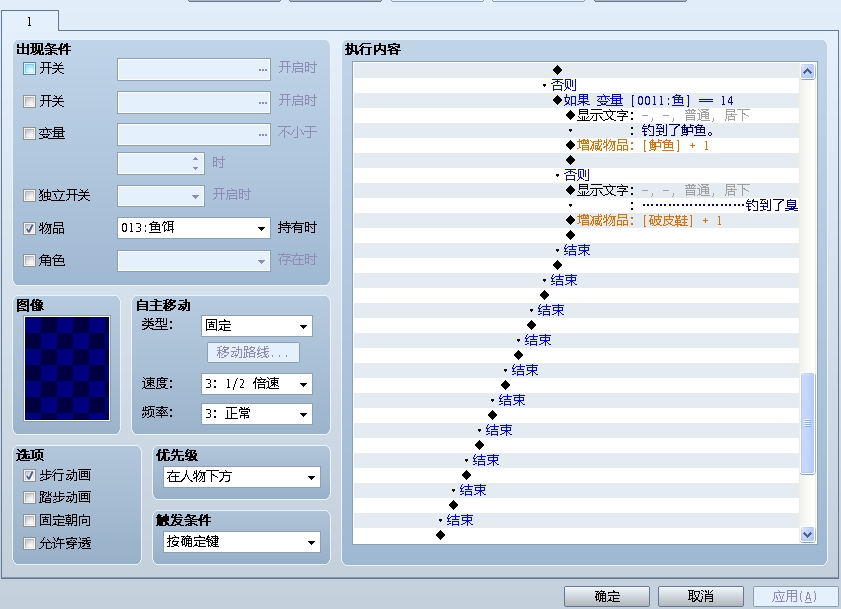The height and width of the screenshot is (609, 841).
Task: Click the 确定 button
Action: point(607,596)
